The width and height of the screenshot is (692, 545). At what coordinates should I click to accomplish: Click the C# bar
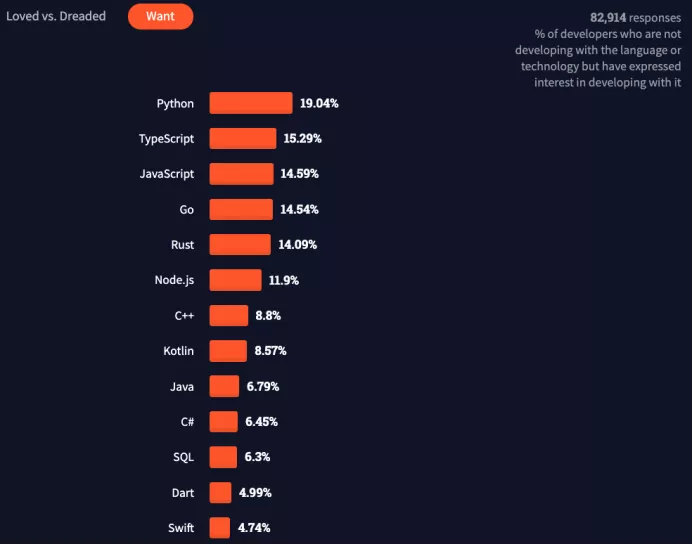223,421
